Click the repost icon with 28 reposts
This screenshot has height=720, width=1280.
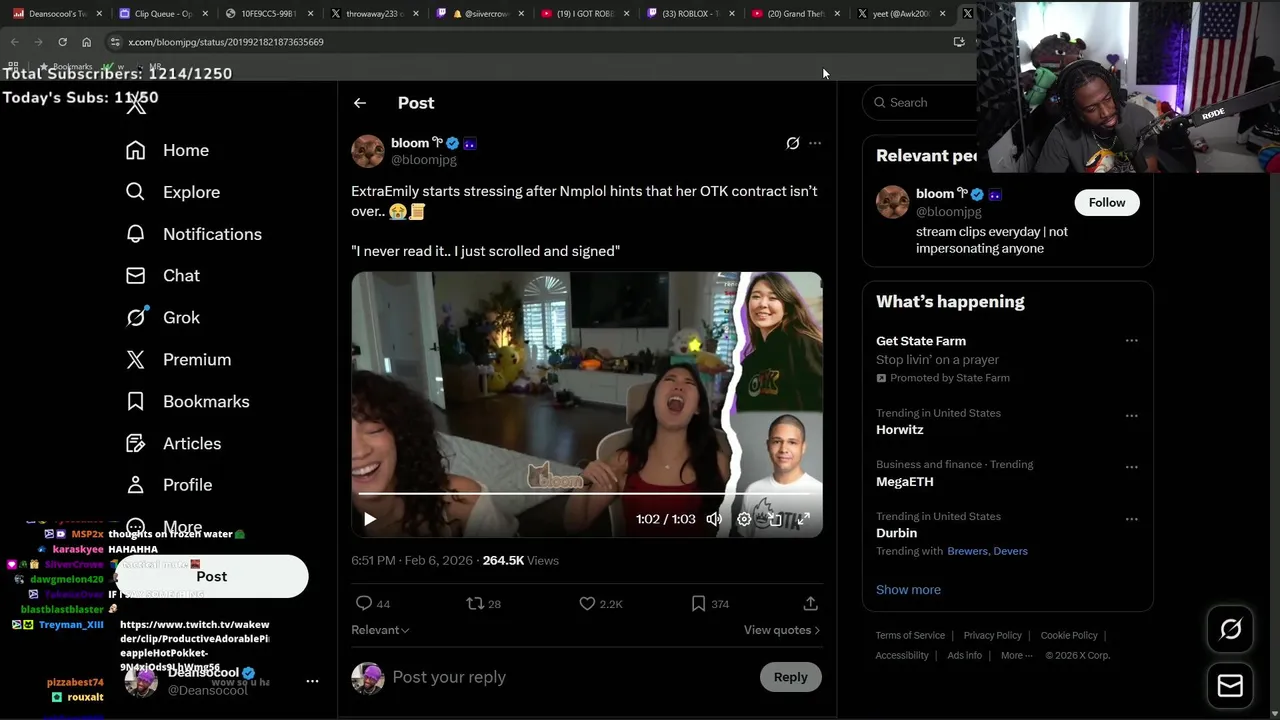point(475,603)
